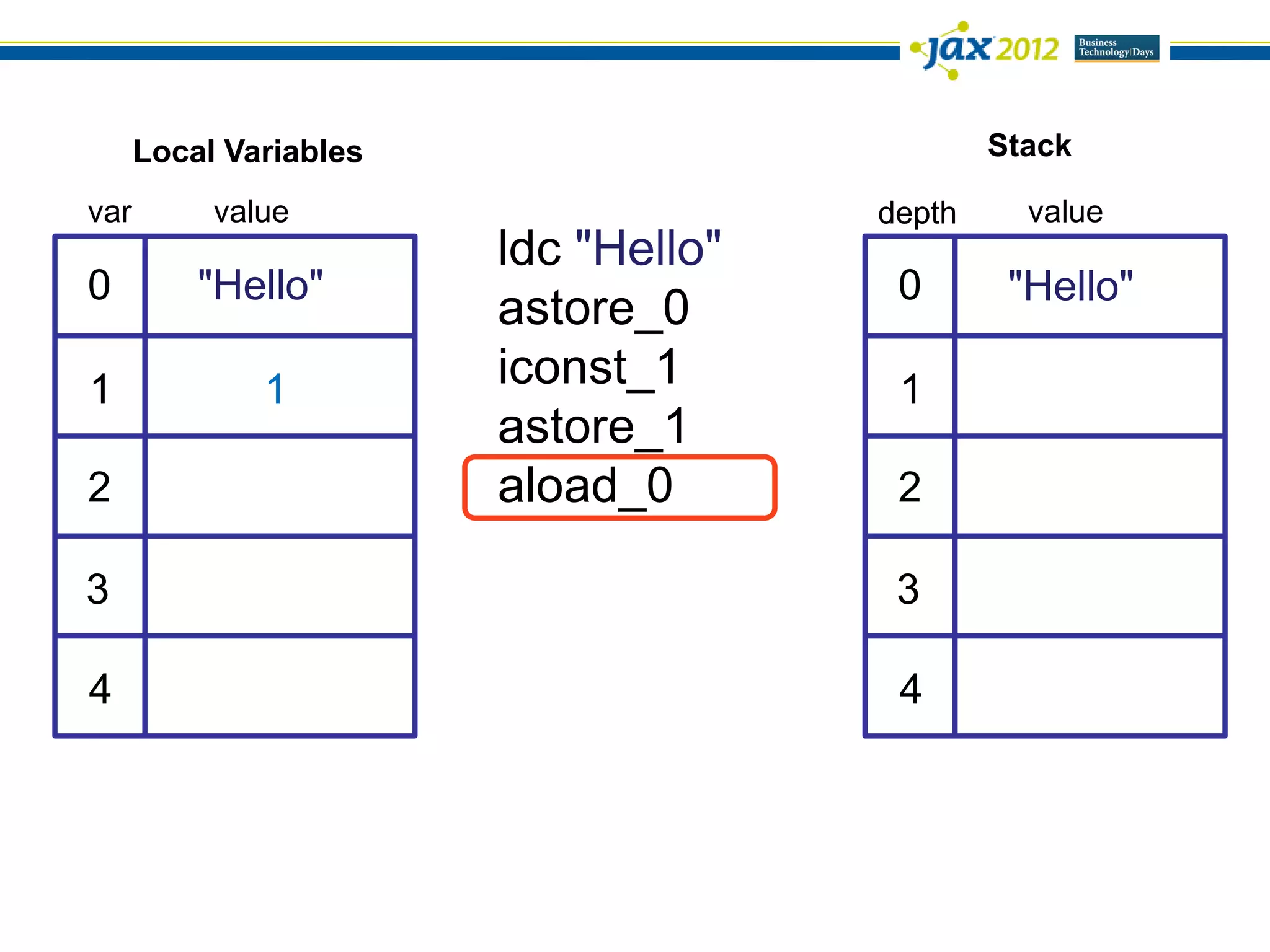Click "Hello" value in Stack table
This screenshot has height=952, width=1270.
(1071, 286)
